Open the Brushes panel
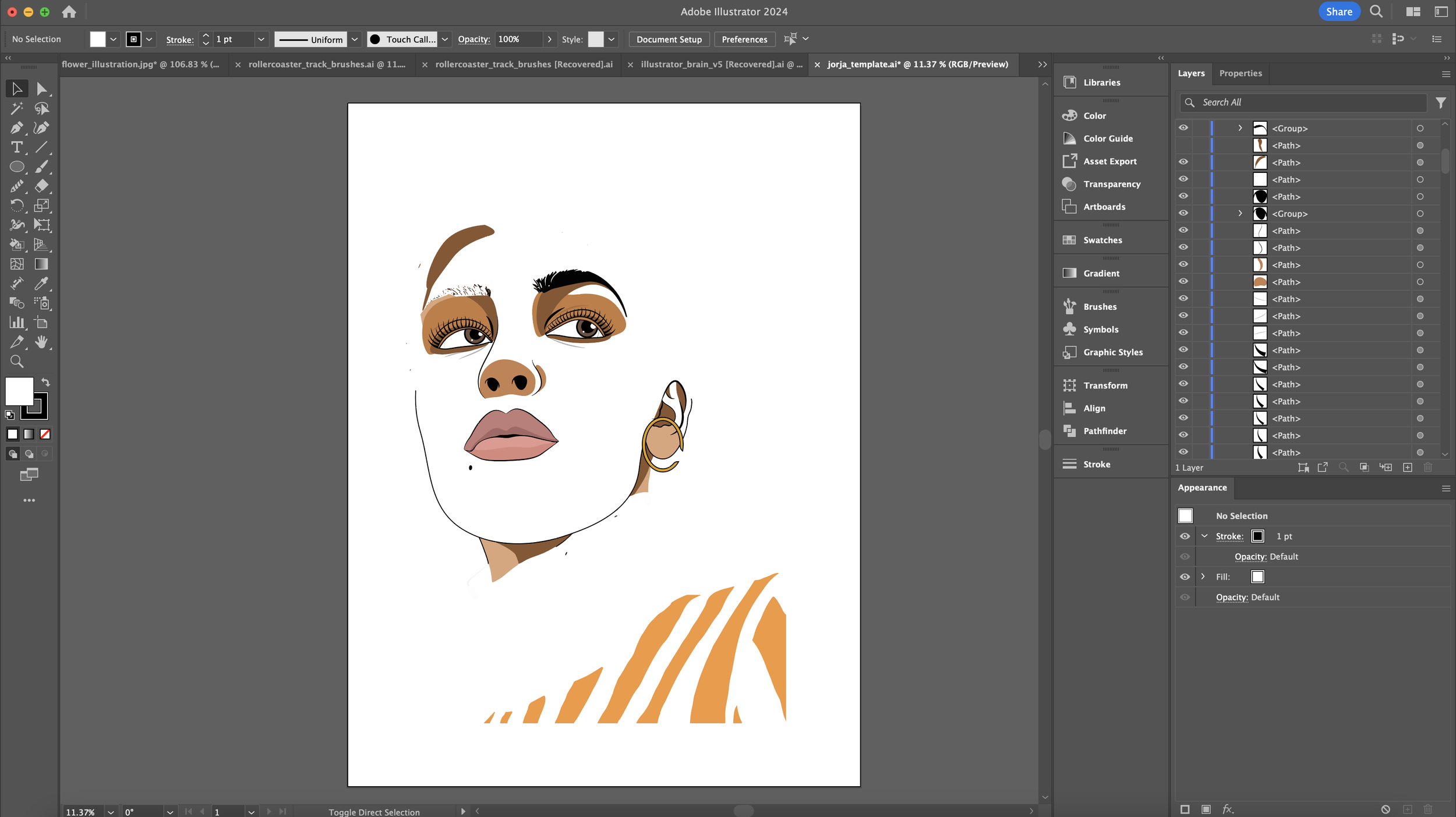This screenshot has height=817, width=1456. (1100, 306)
